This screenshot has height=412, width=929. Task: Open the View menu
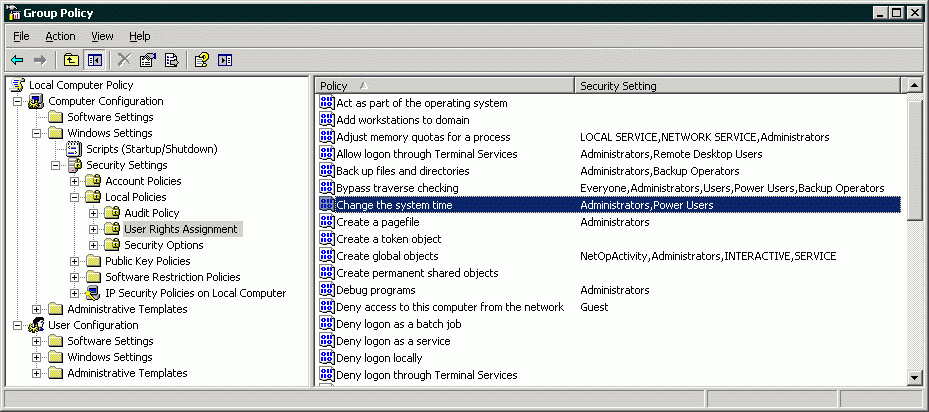click(102, 36)
